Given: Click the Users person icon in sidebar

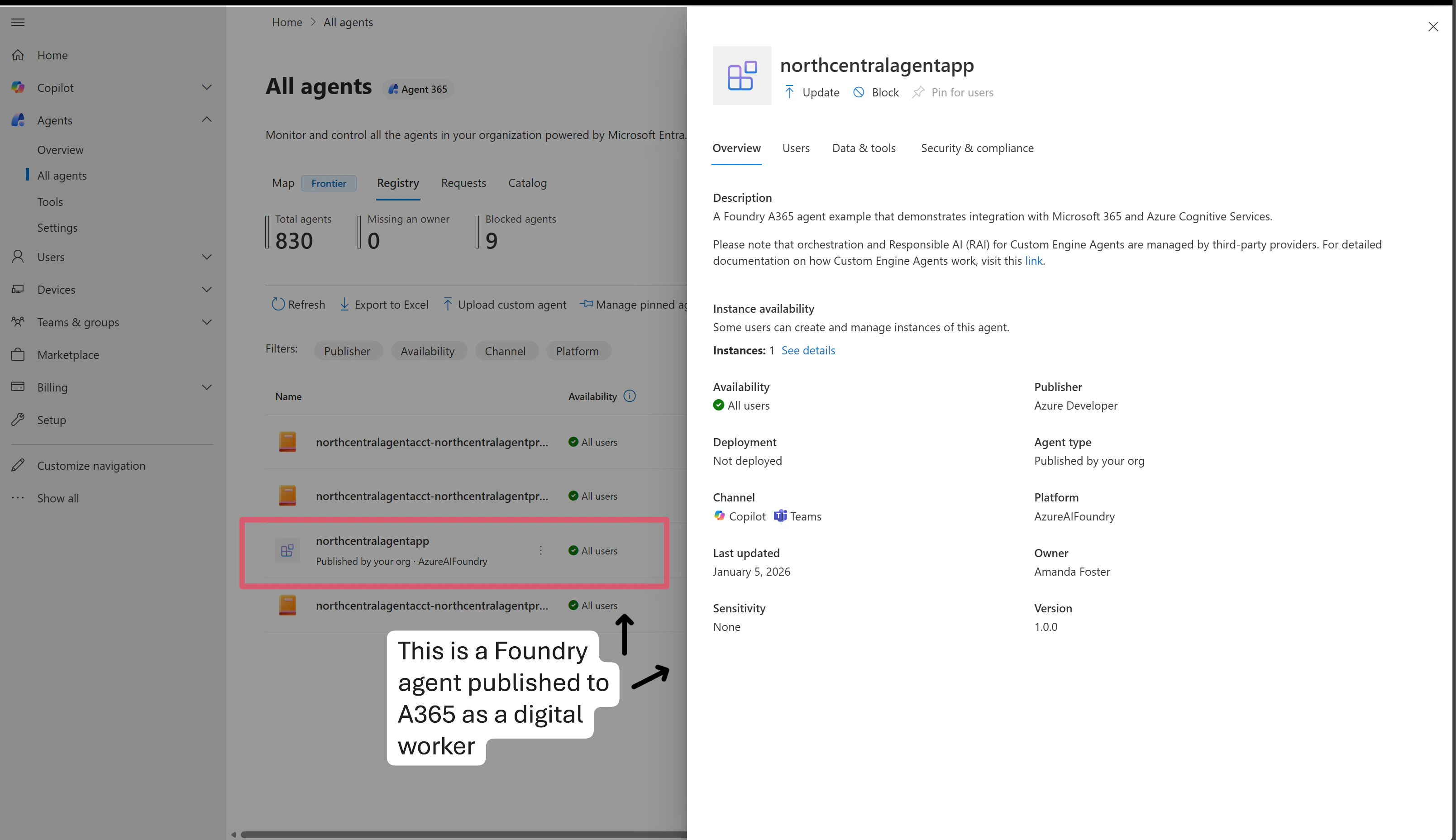Looking at the screenshot, I should (x=18, y=257).
